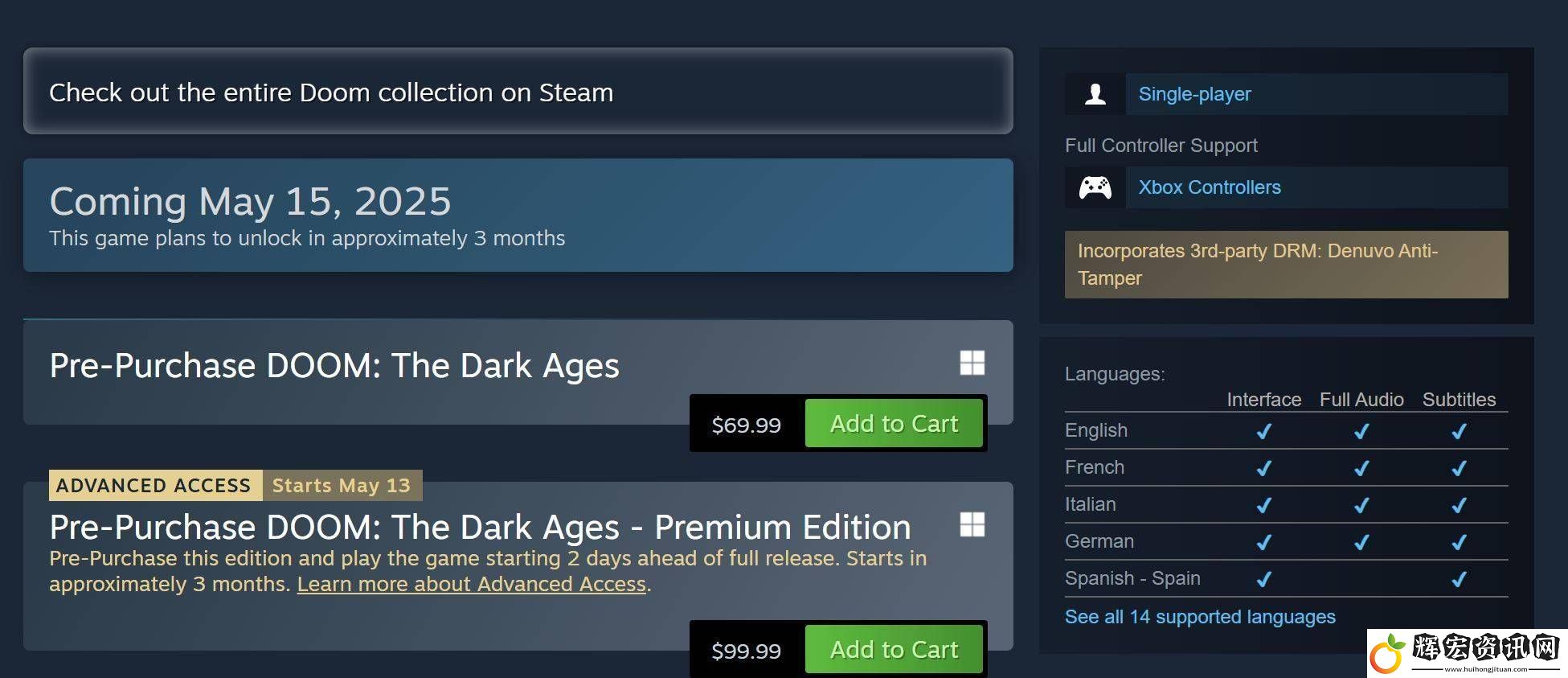Open the Xbox Controllers support link
Image resolution: width=1568 pixels, height=678 pixels.
pyautogui.click(x=1210, y=187)
